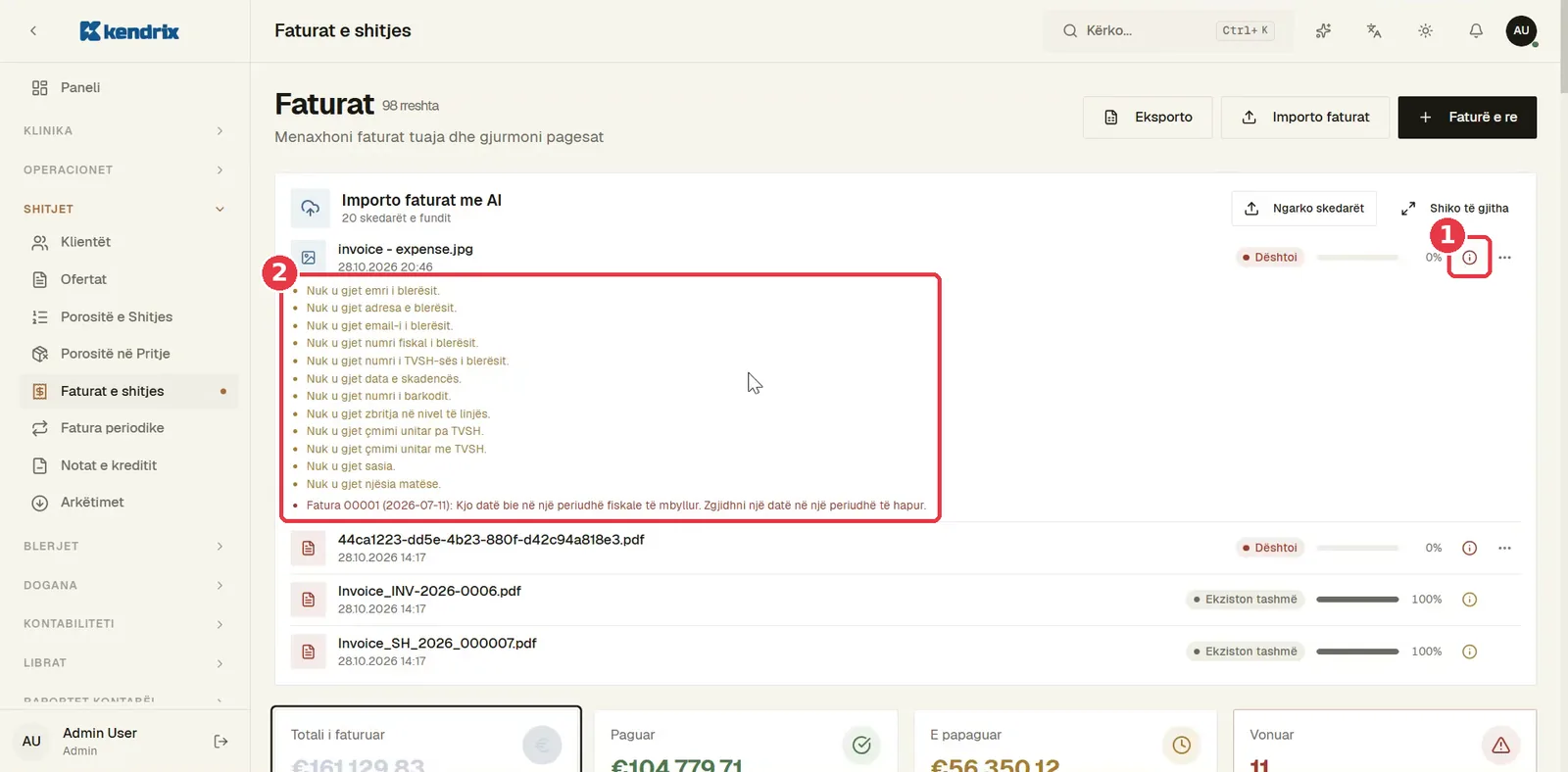This screenshot has width=1568, height=772.
Task: Open the language translation icon
Action: click(x=1374, y=30)
